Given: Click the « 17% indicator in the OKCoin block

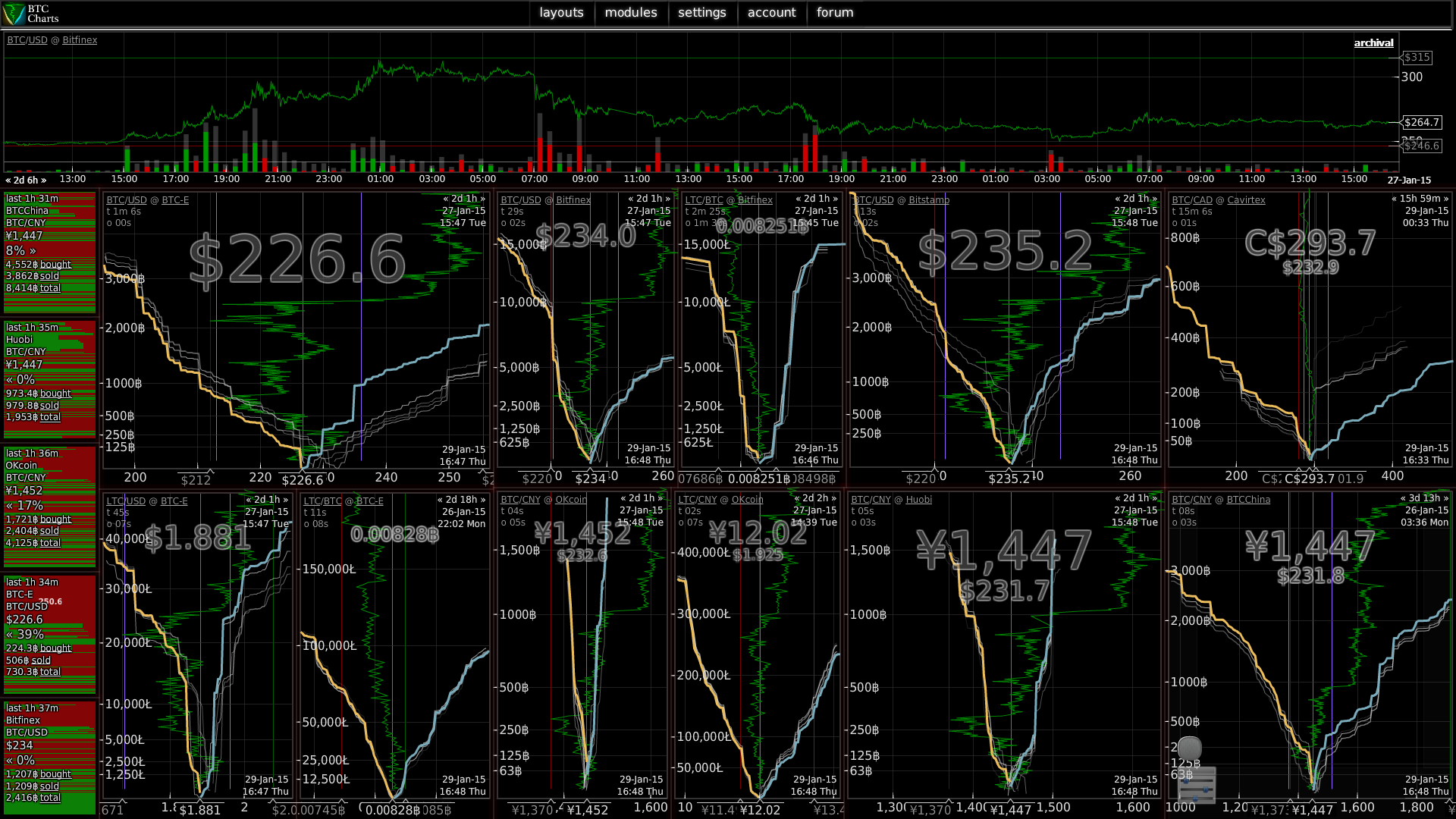Looking at the screenshot, I should 24,505.
